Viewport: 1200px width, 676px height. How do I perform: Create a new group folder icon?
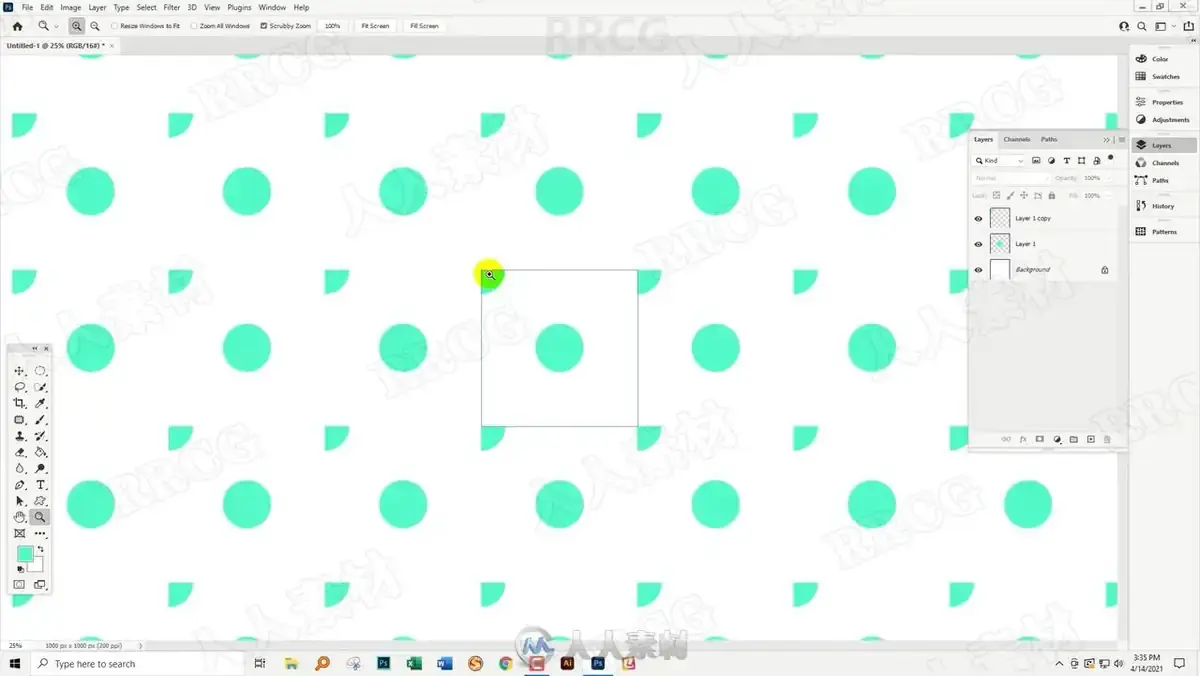tap(1074, 439)
